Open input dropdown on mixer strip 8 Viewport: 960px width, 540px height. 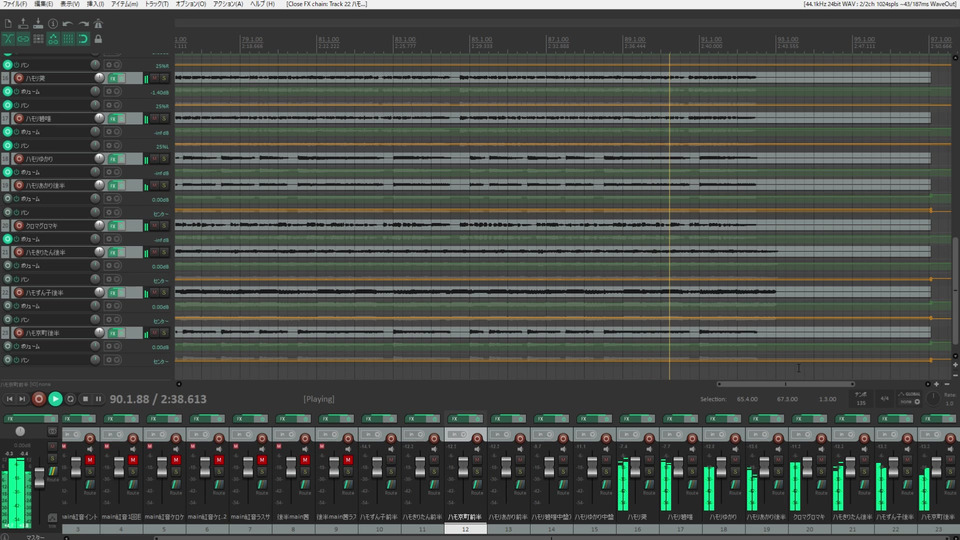[x=287, y=435]
